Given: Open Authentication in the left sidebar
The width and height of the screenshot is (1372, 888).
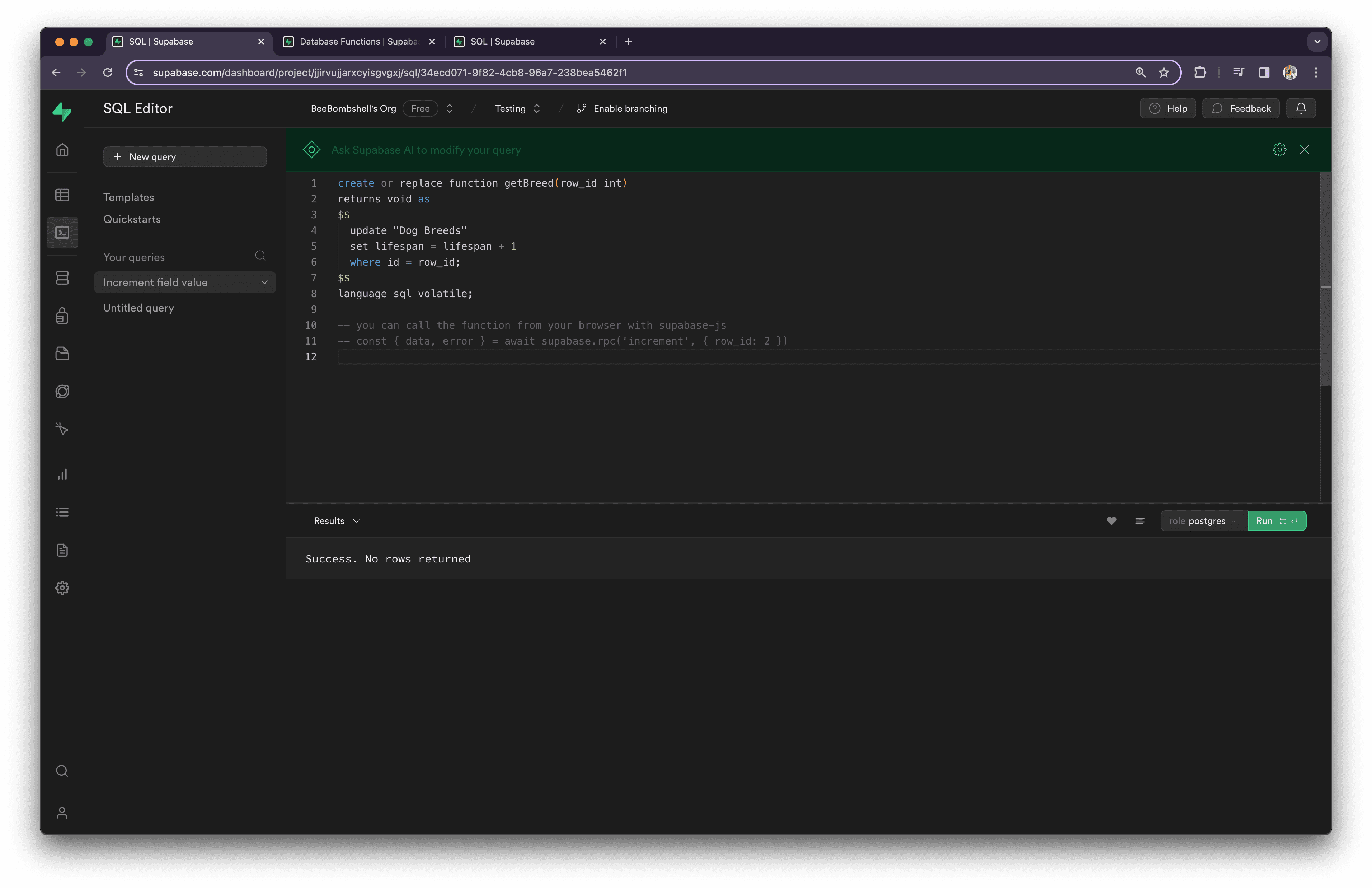Looking at the screenshot, I should point(62,316).
